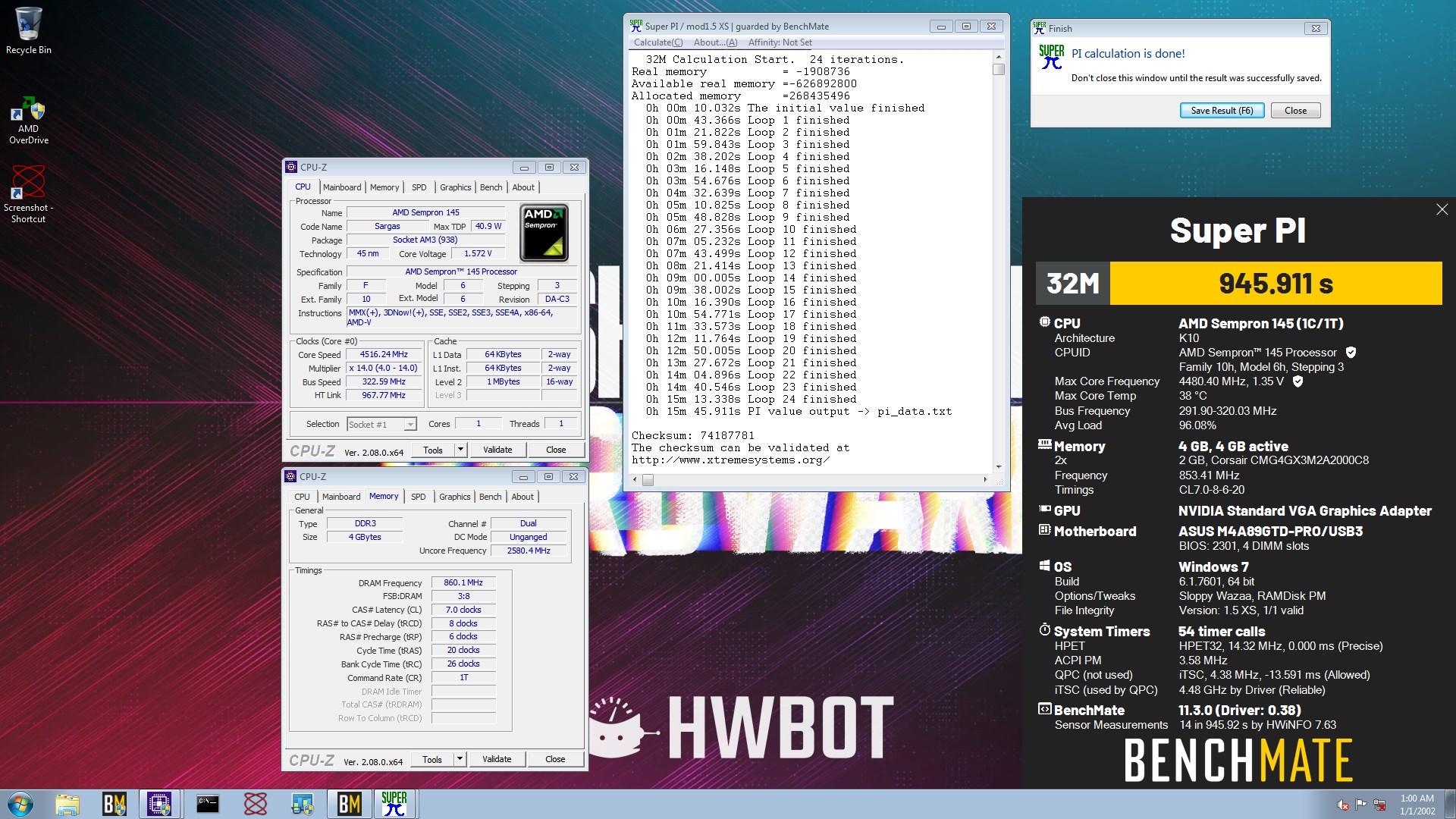Image resolution: width=1456 pixels, height=819 pixels.
Task: Open the SPD tab in the upper CPU-Z window
Action: pyautogui.click(x=419, y=187)
